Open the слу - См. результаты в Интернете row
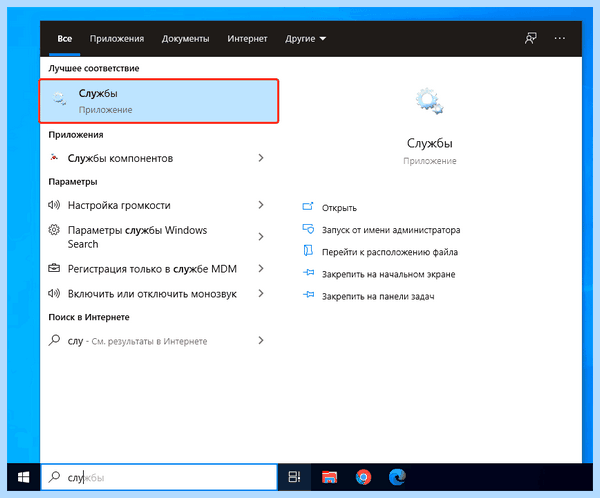600x498 pixels. tap(157, 340)
